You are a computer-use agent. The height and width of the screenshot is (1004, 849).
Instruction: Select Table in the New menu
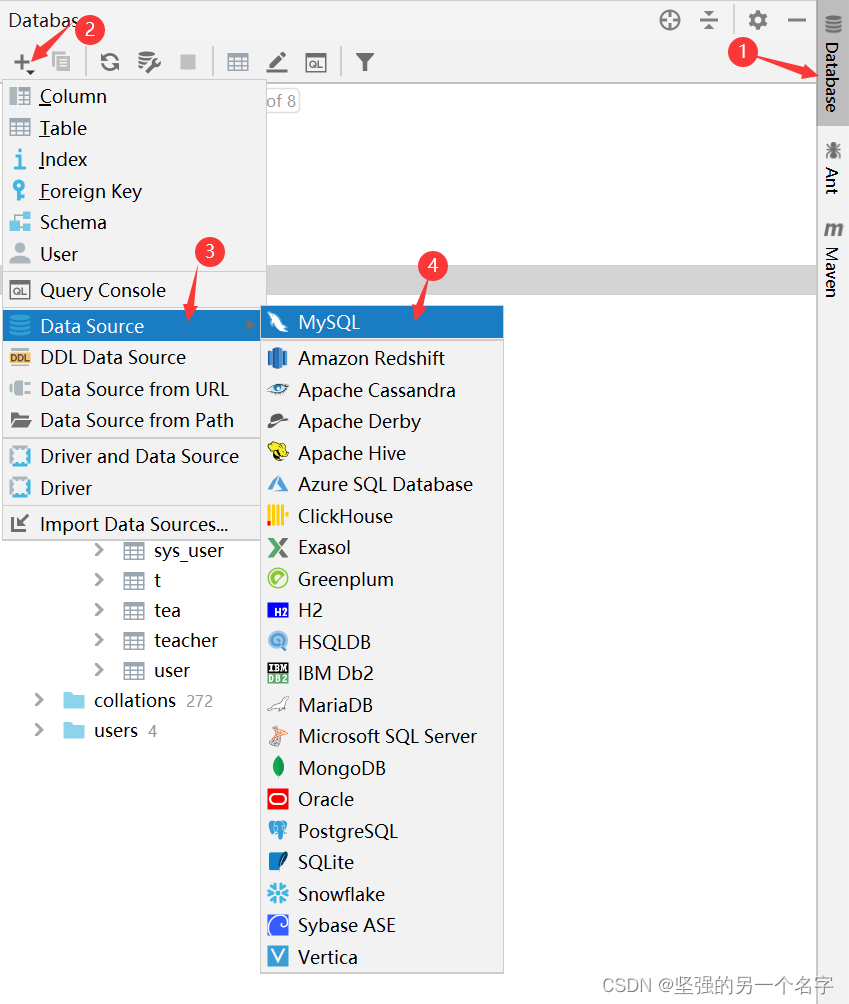click(x=134, y=128)
